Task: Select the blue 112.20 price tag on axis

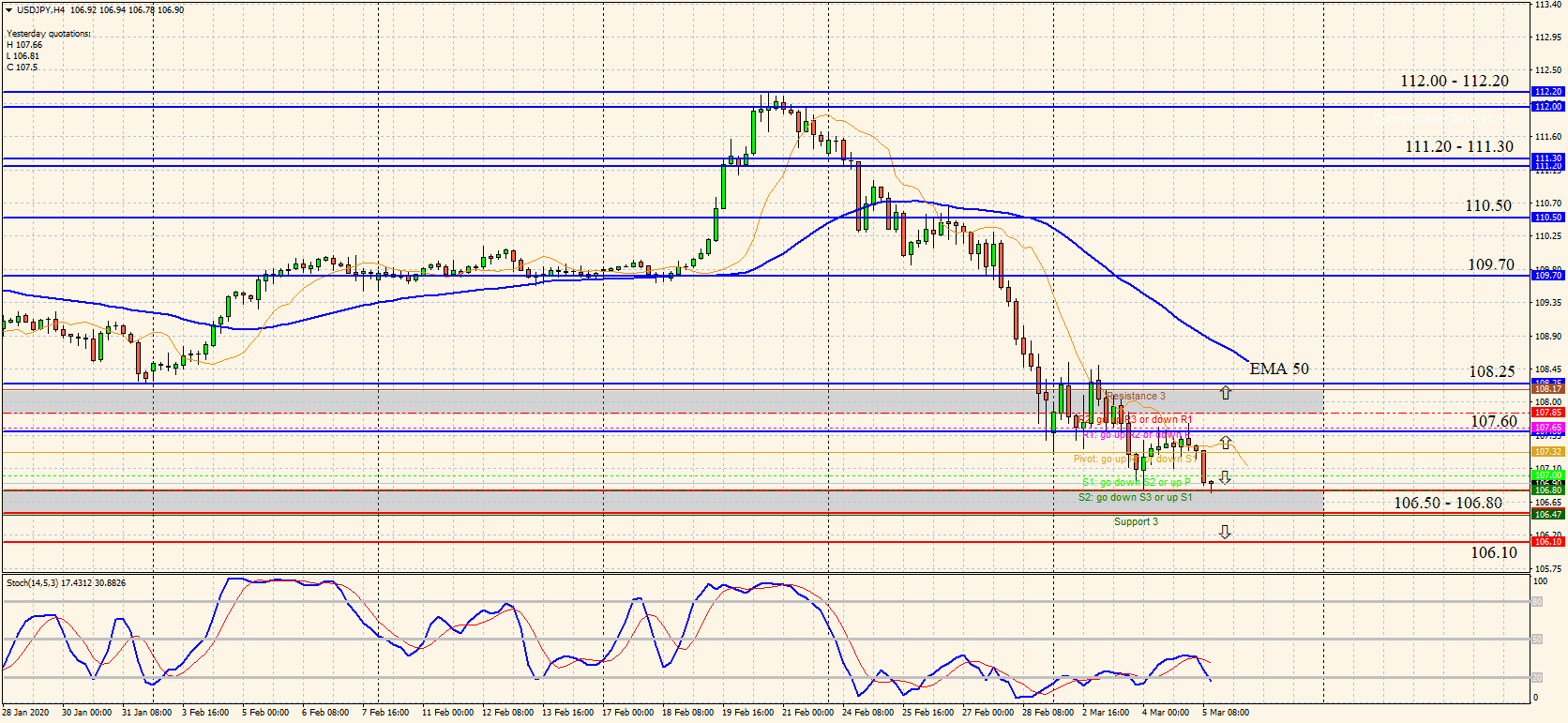Action: click(x=1547, y=92)
